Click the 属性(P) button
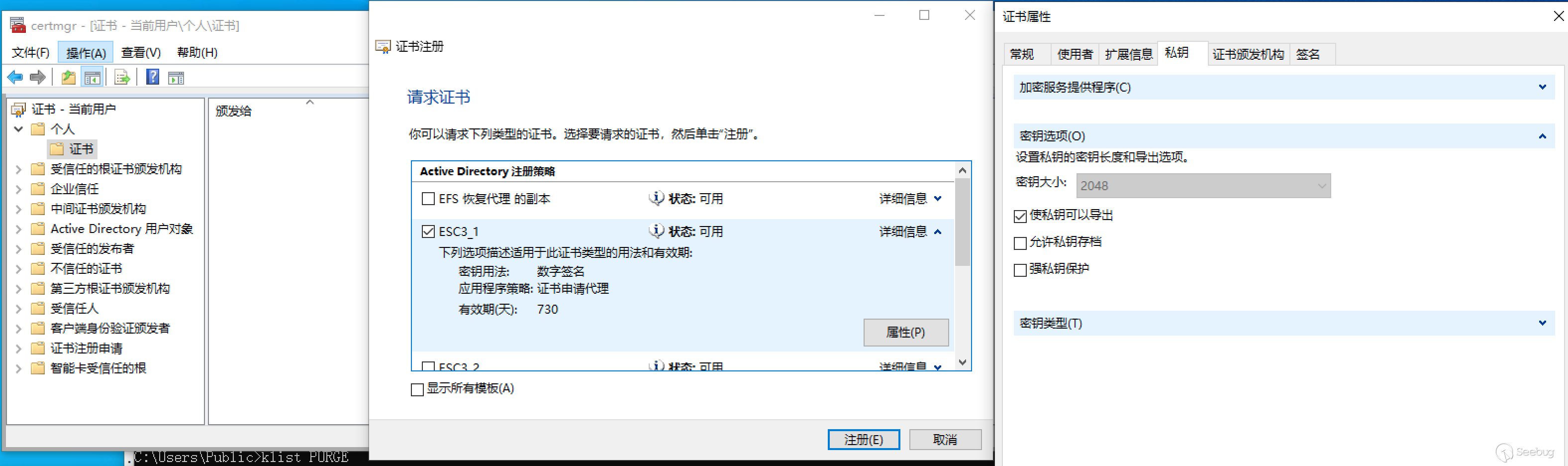 pyautogui.click(x=905, y=332)
